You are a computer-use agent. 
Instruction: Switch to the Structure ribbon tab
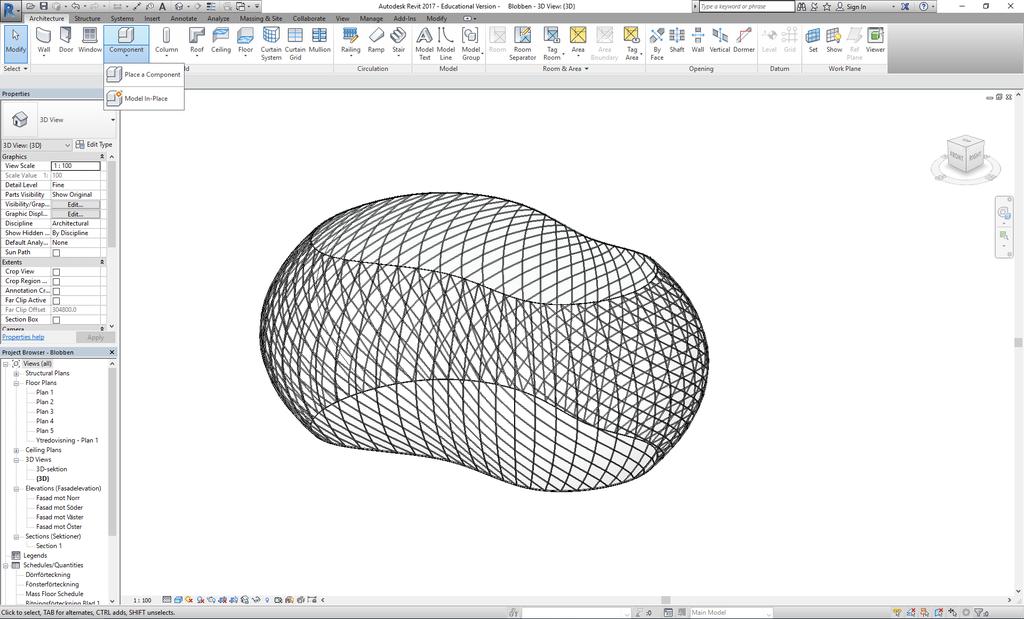87,18
